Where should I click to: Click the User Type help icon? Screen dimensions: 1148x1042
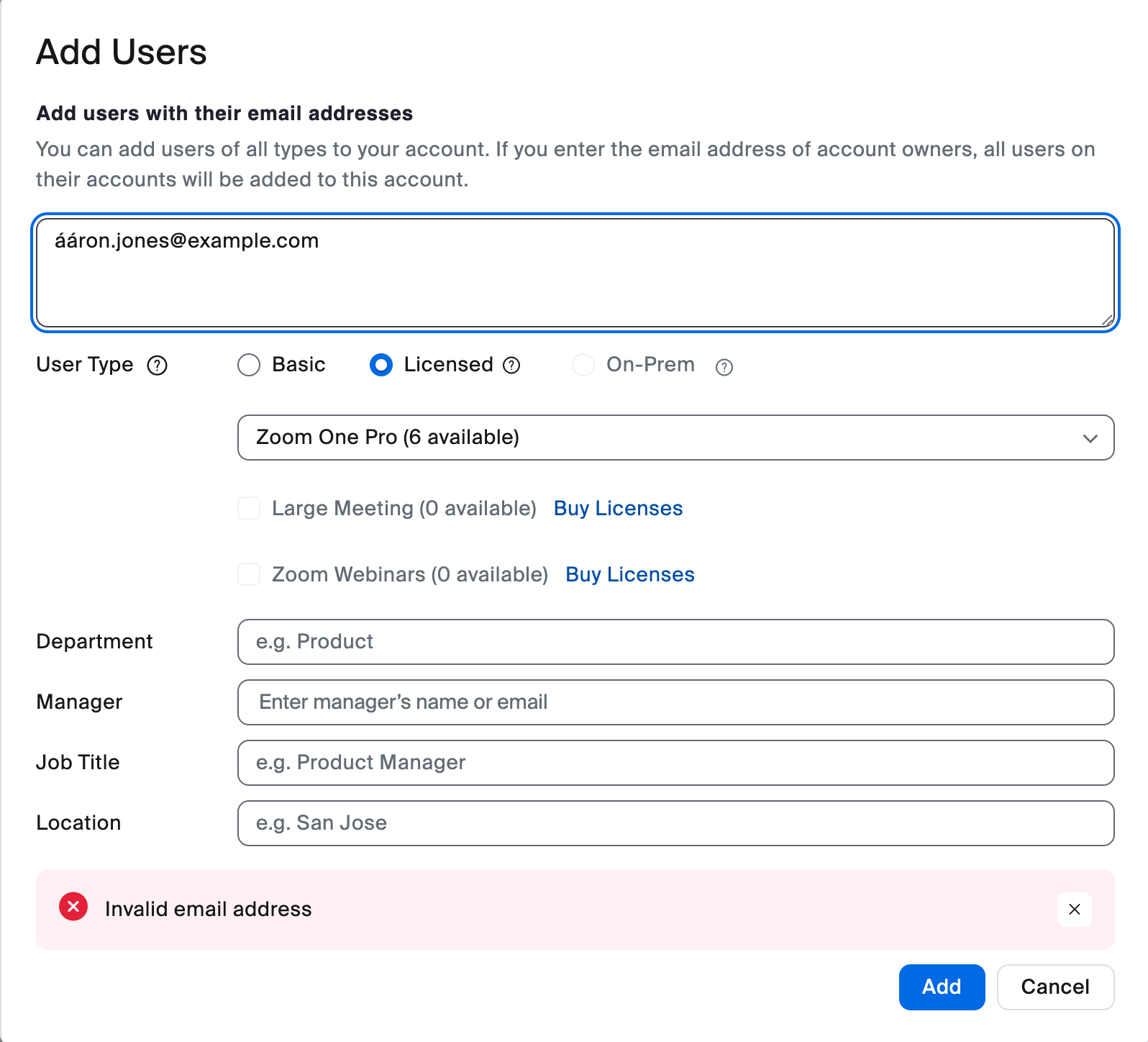(157, 366)
